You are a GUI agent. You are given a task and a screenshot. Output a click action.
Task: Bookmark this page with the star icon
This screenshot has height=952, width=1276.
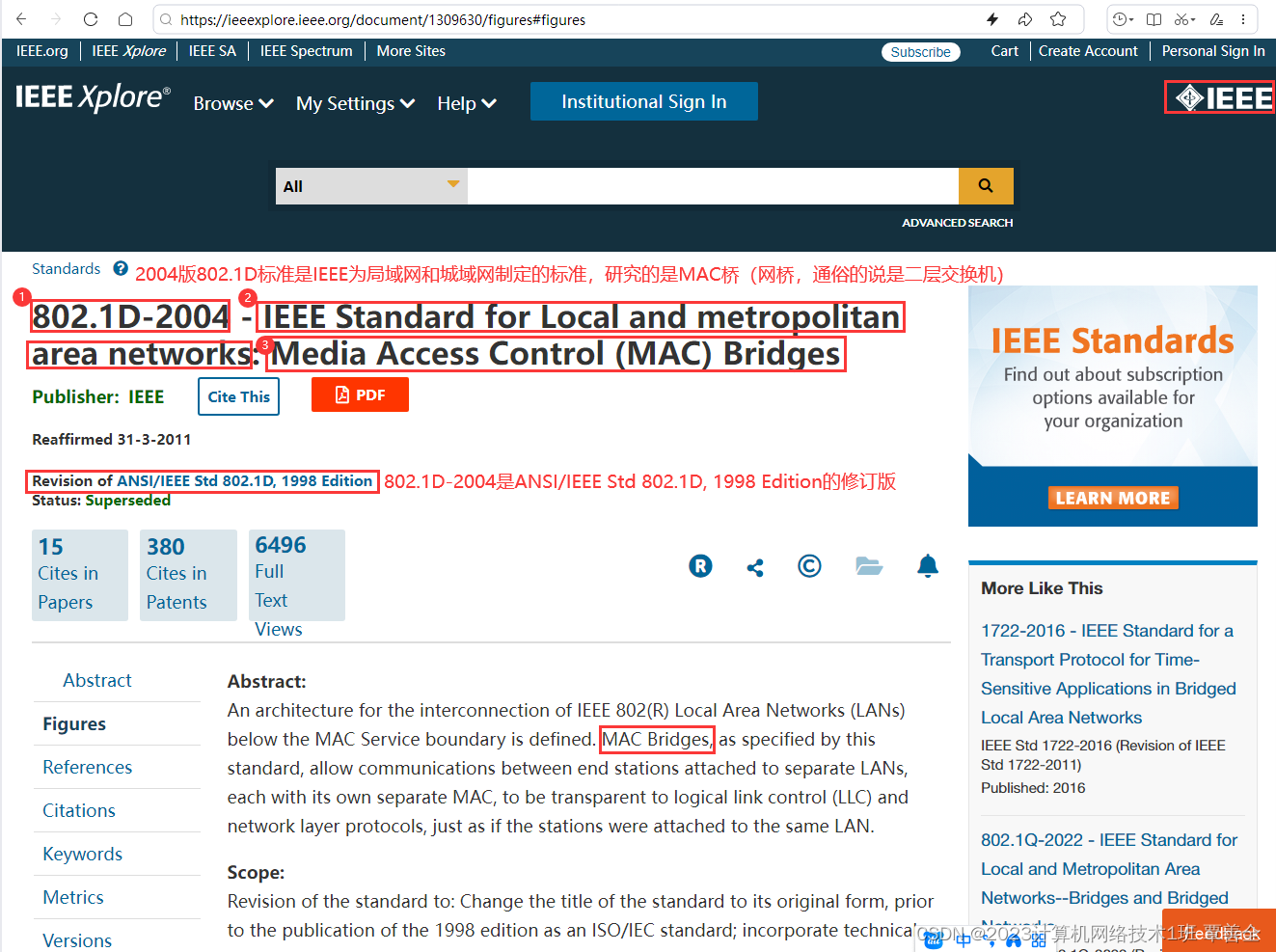pos(1057,19)
